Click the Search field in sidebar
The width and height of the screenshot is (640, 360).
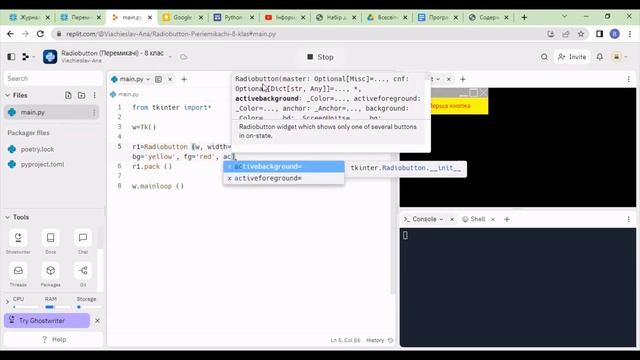(x=53, y=78)
